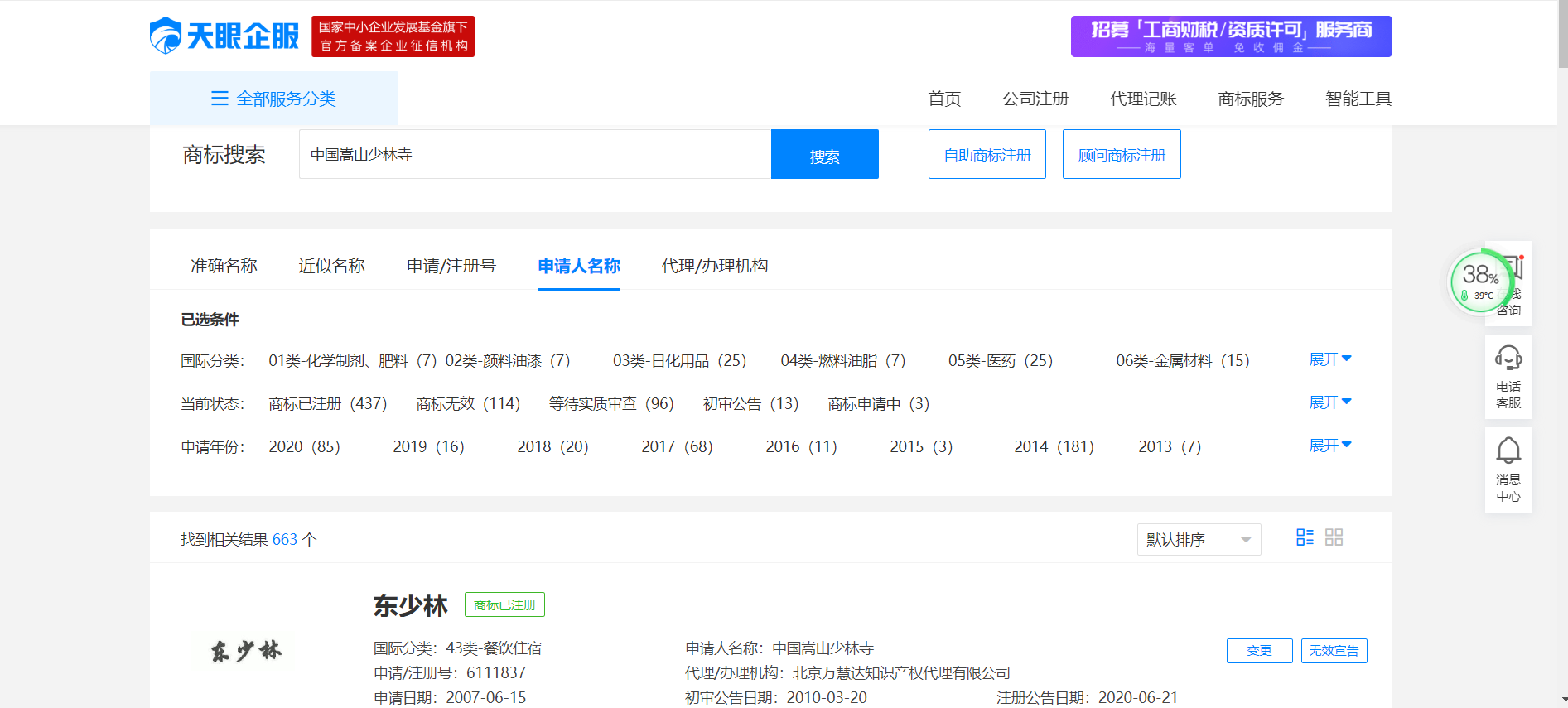1568x708 pixels.
Task: Open the 全部服务分类 hamburger menu
Action: pos(274,99)
